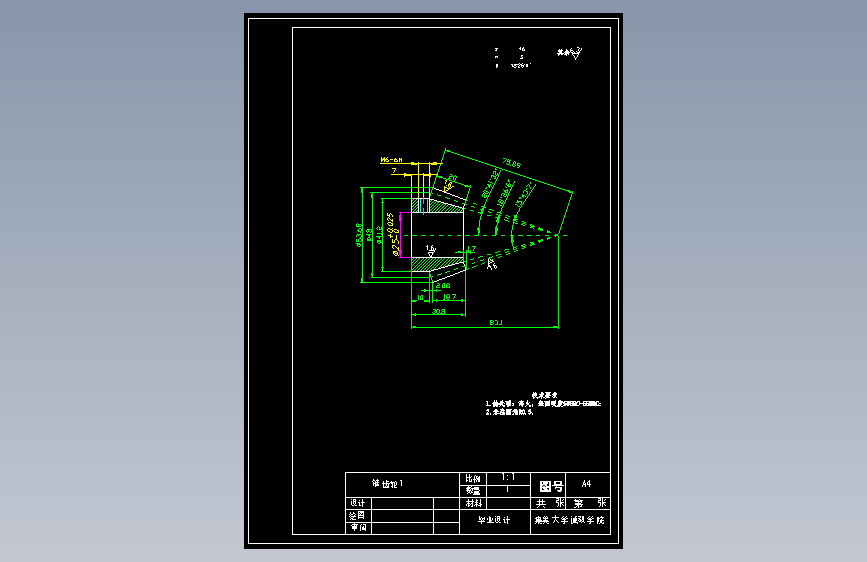Select the large "图号" label
The width and height of the screenshot is (867, 562).
(x=551, y=486)
